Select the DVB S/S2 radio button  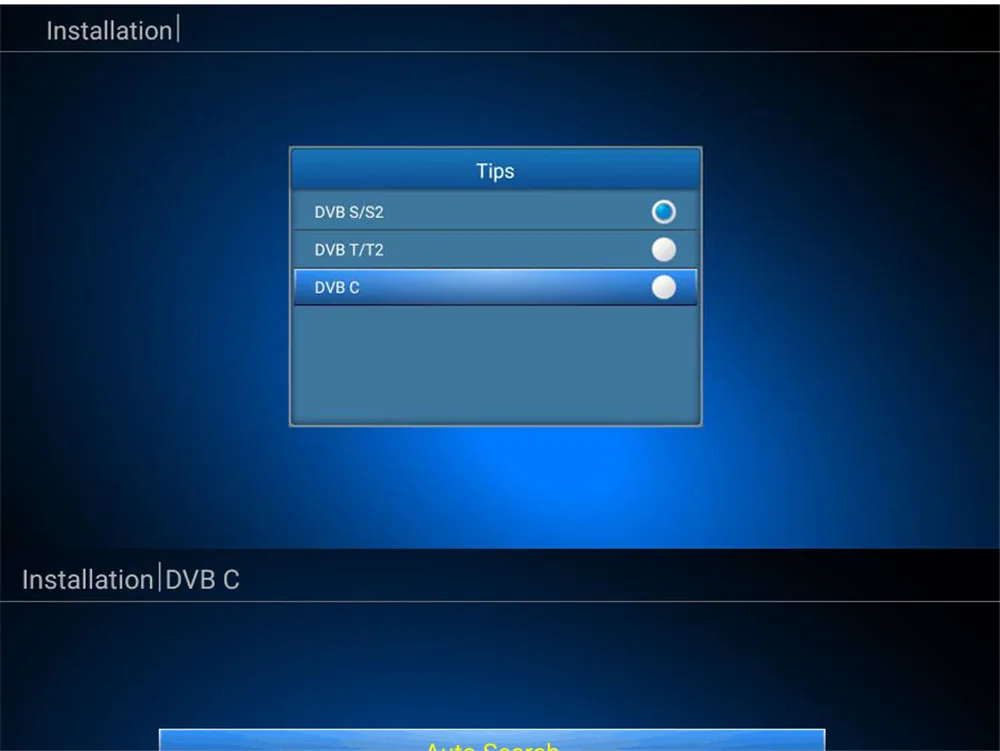(663, 212)
